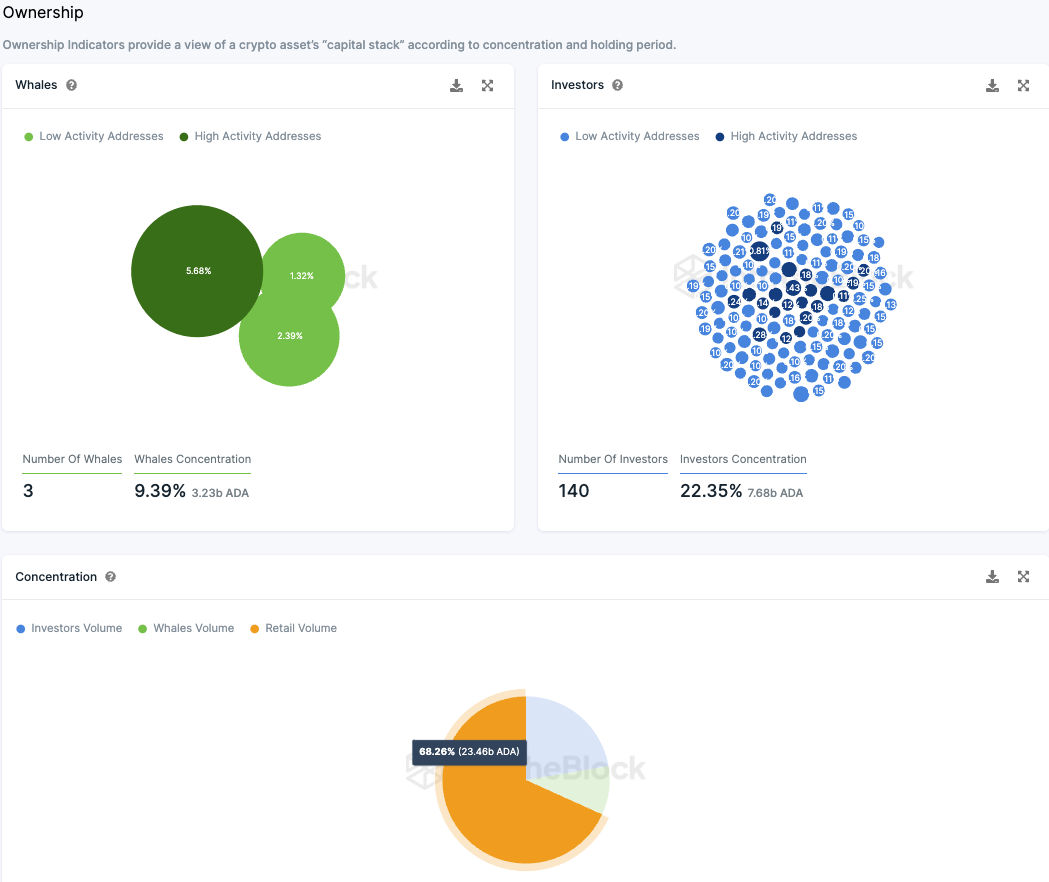Screen dimensions: 1049x882
Task: Toggle High Activity Addresses in Whales legend
Action: point(250,137)
